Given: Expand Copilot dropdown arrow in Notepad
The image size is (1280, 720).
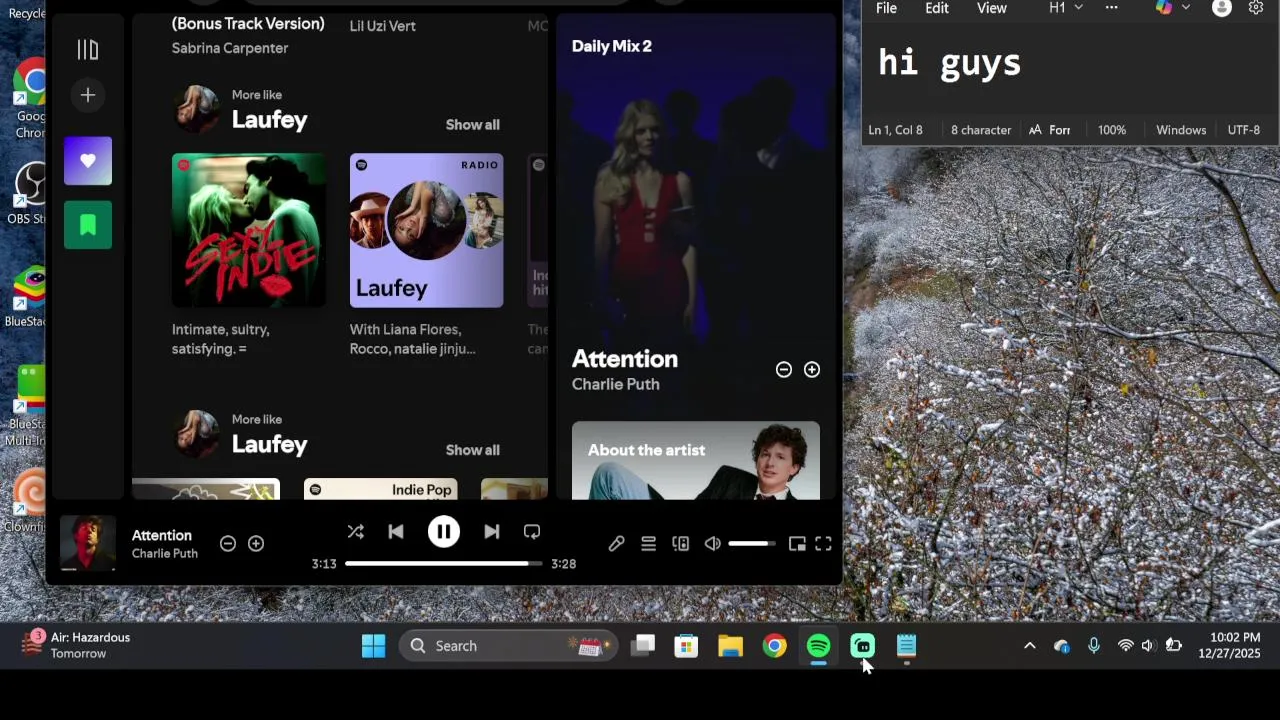Looking at the screenshot, I should pos(1186,8).
